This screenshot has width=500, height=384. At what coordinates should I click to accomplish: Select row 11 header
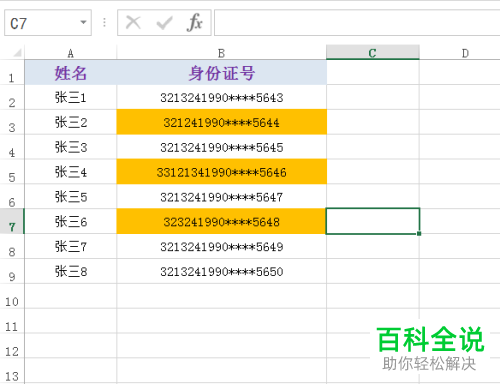click(x=12, y=321)
